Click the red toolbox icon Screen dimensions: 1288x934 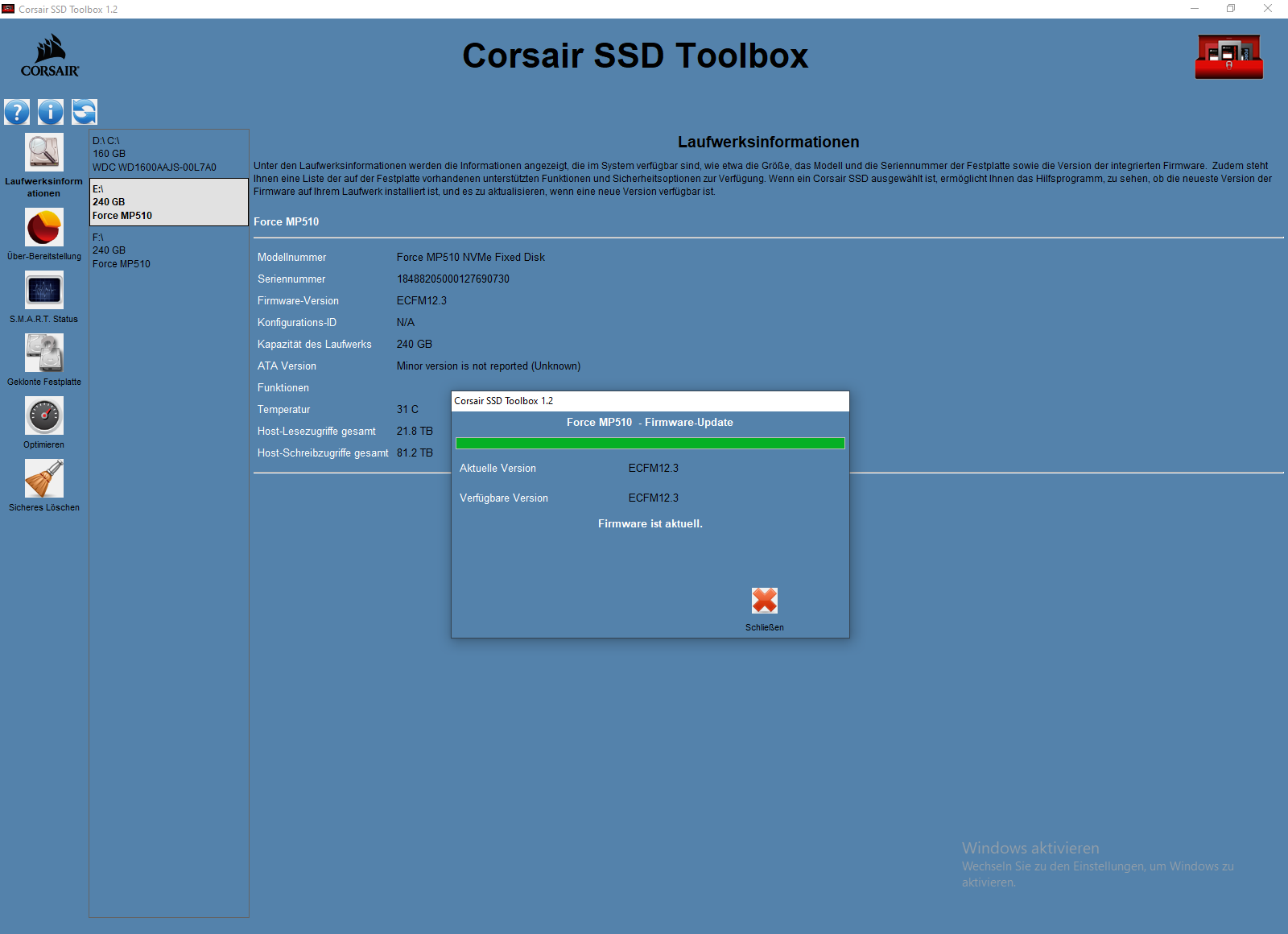click(x=1229, y=56)
